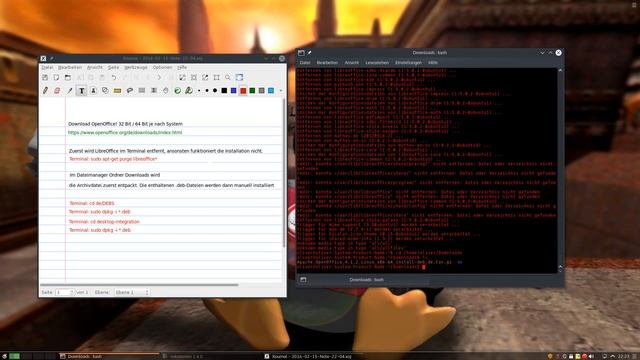
Task: Select the yellow Ruler tool
Action: [118, 90]
